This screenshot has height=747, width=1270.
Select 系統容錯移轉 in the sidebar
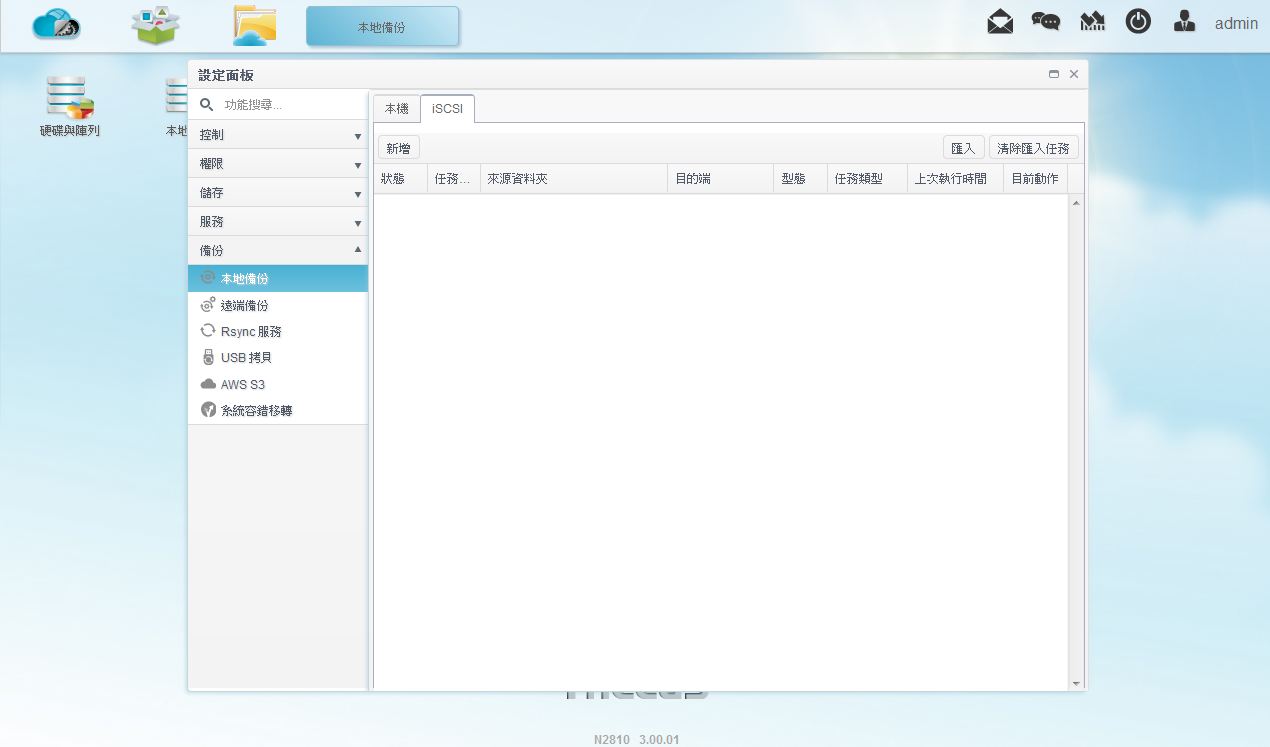coord(278,410)
